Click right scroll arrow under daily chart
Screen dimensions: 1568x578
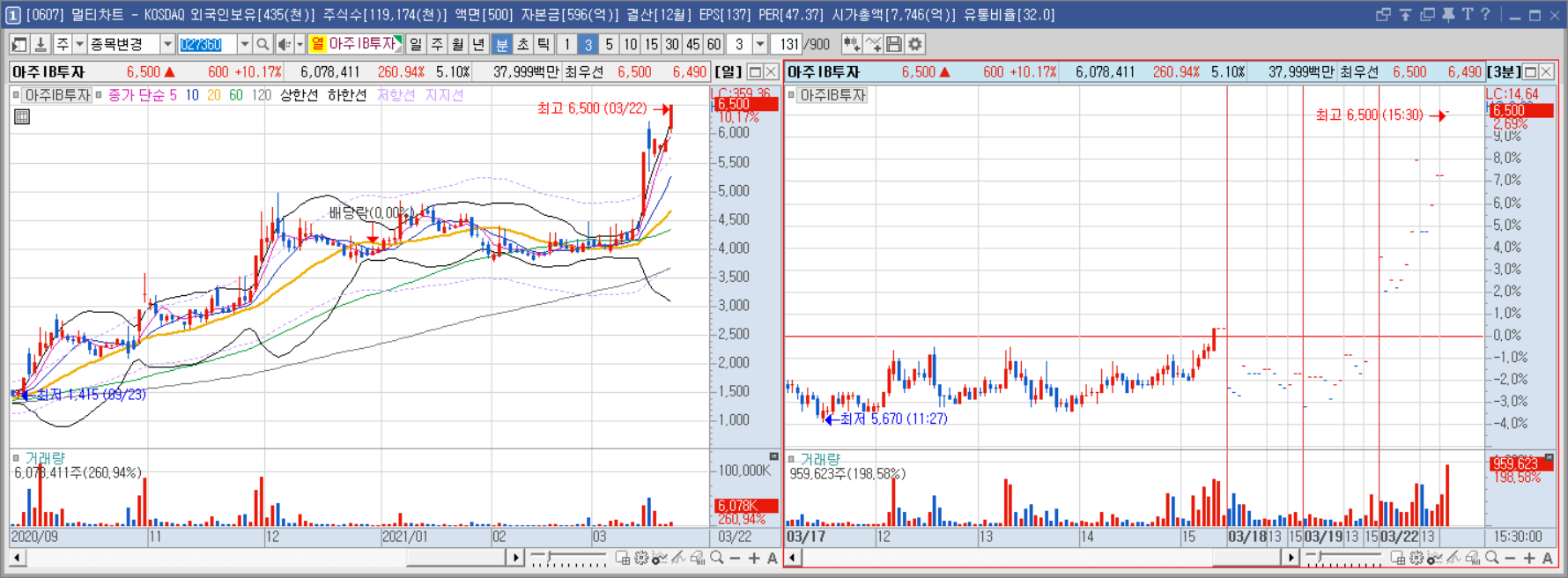click(x=515, y=558)
